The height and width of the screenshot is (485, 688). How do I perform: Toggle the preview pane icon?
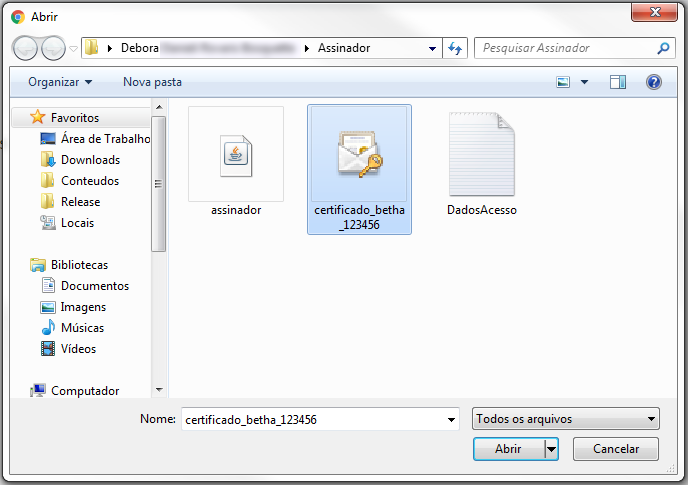[x=618, y=82]
